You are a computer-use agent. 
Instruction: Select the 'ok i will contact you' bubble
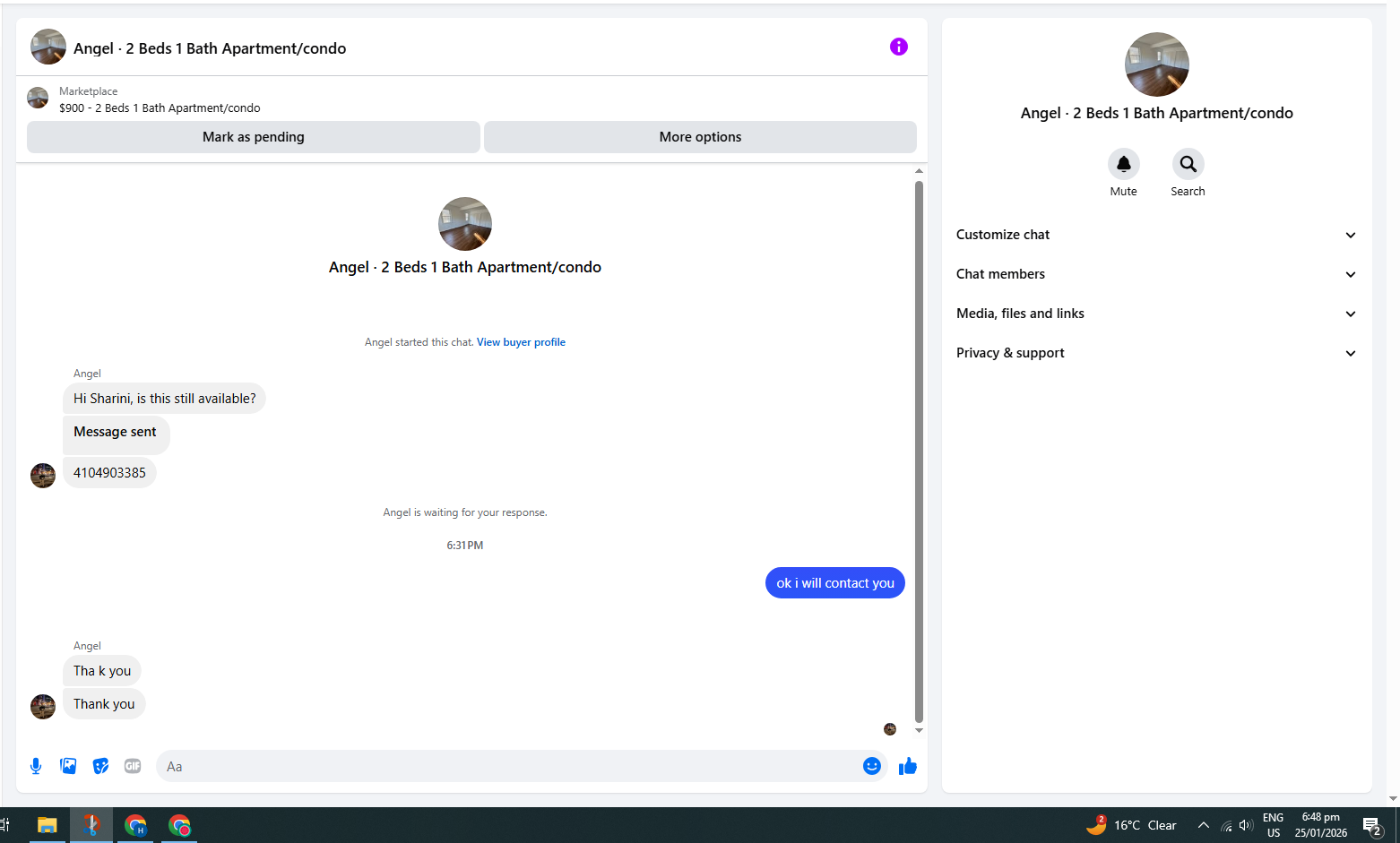[835, 583]
